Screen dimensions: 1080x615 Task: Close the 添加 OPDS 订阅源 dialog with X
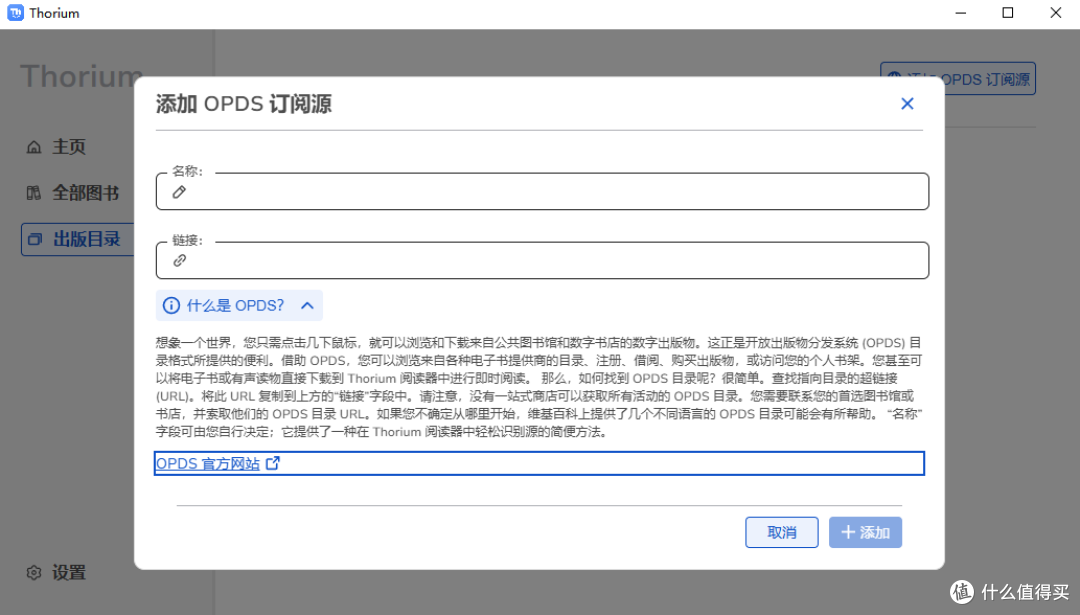coord(907,103)
